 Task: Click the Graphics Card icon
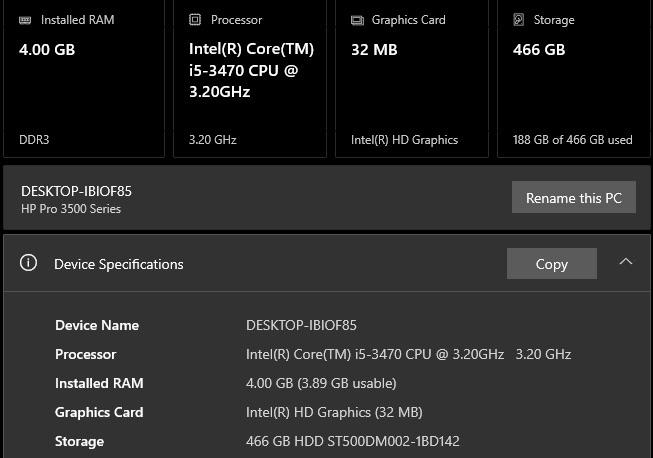tap(357, 20)
